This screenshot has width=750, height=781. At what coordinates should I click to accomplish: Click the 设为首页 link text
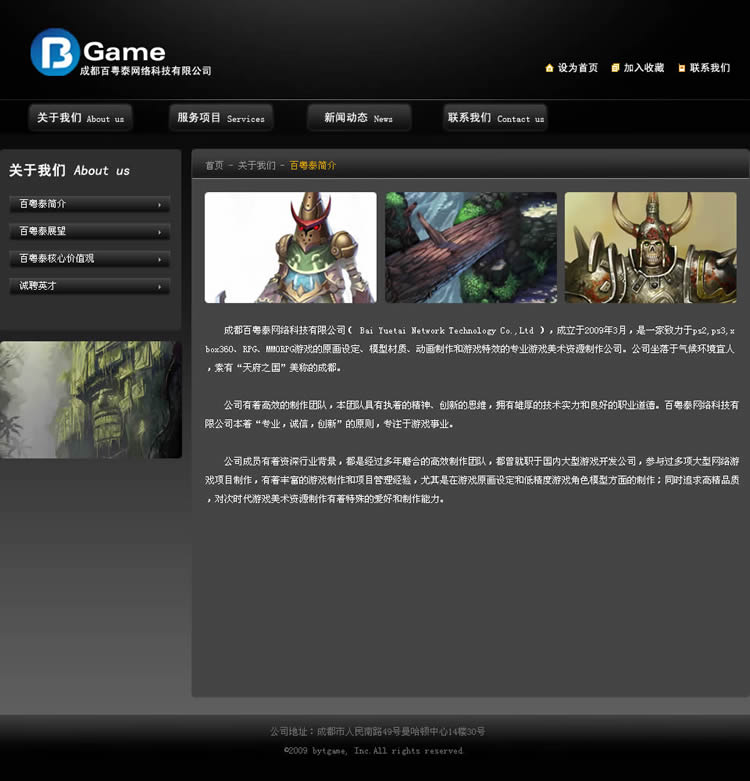577,68
